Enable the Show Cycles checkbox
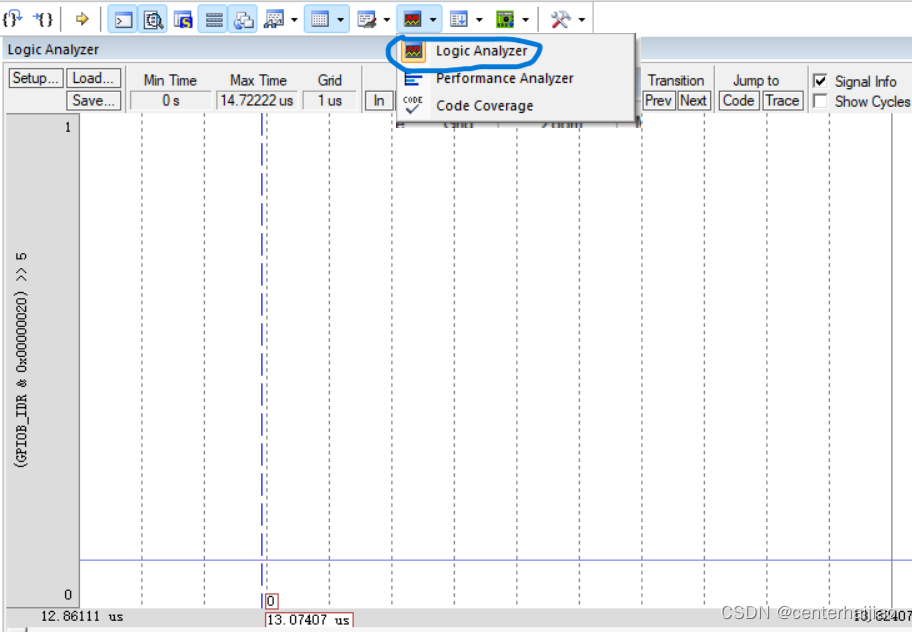912x632 pixels. tap(822, 101)
